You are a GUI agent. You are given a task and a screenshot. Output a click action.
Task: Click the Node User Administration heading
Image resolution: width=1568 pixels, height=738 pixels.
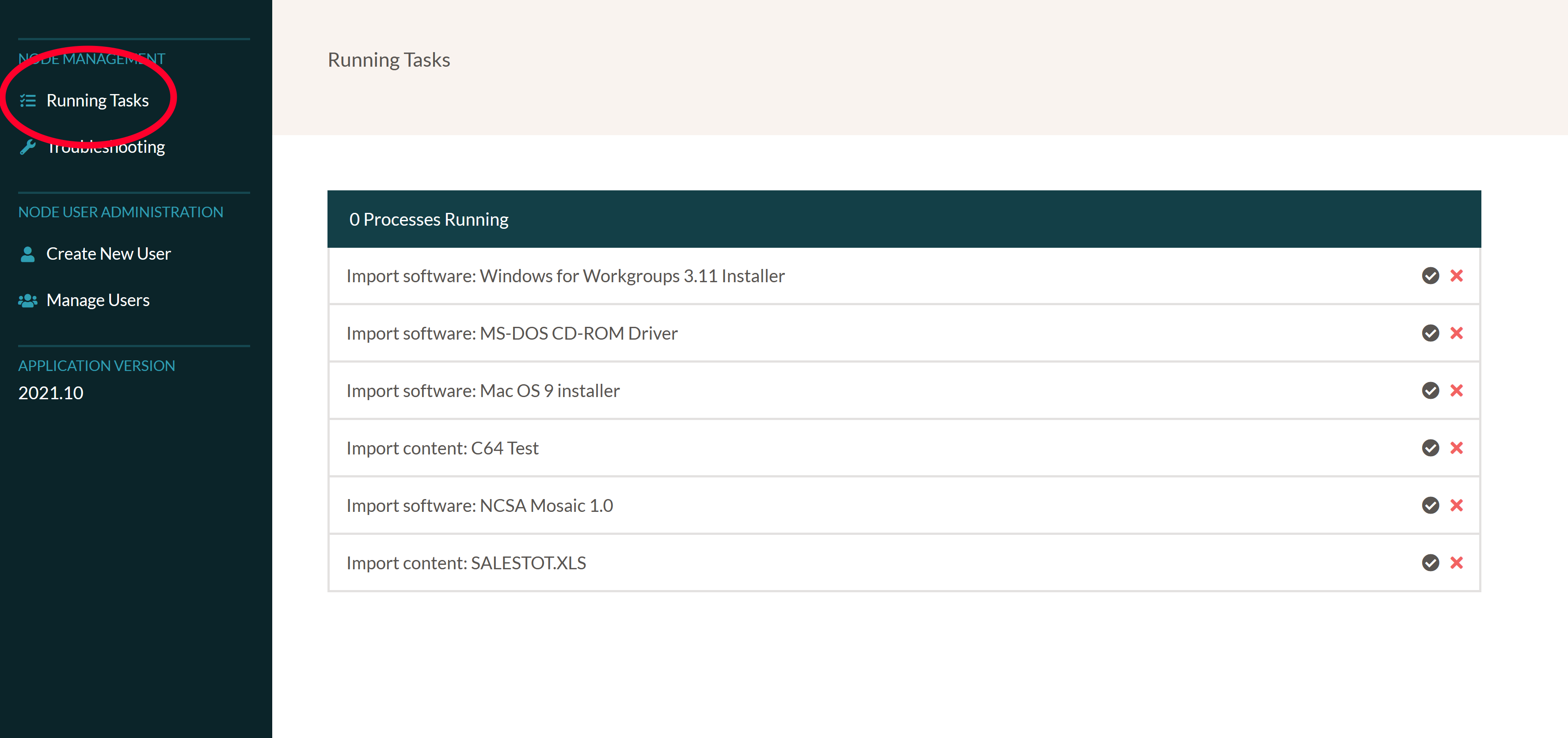[121, 212]
